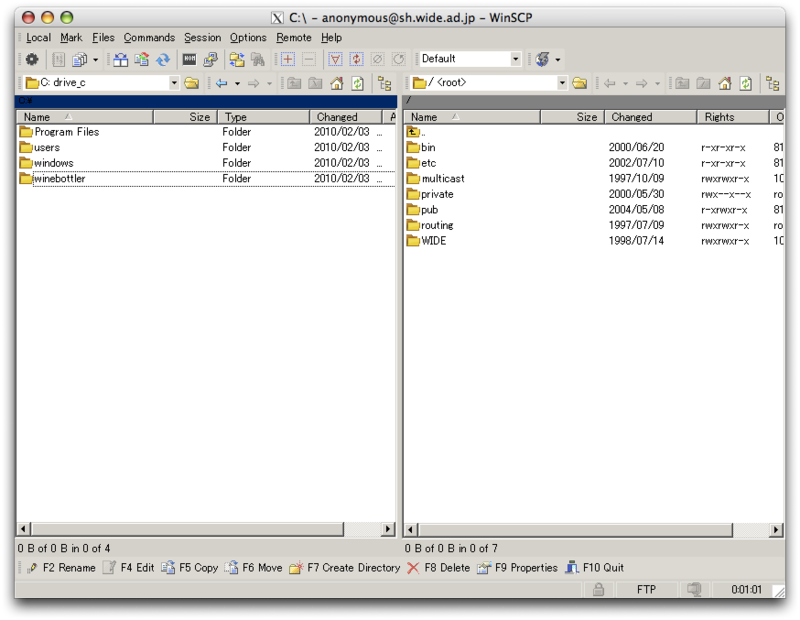Select the remote multicast folder

point(442,179)
